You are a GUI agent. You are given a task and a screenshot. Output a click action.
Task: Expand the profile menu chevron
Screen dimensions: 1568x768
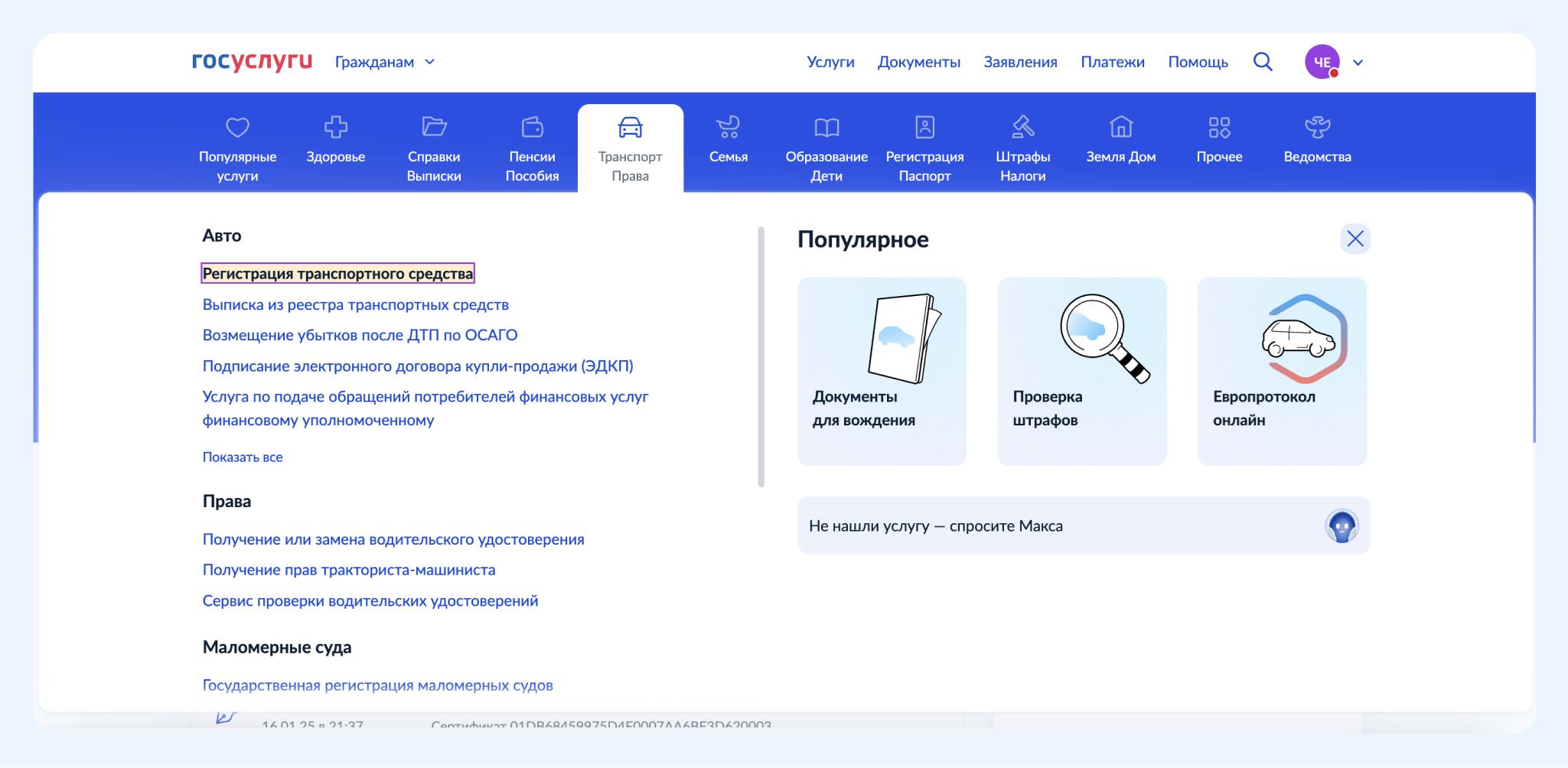(x=1358, y=63)
